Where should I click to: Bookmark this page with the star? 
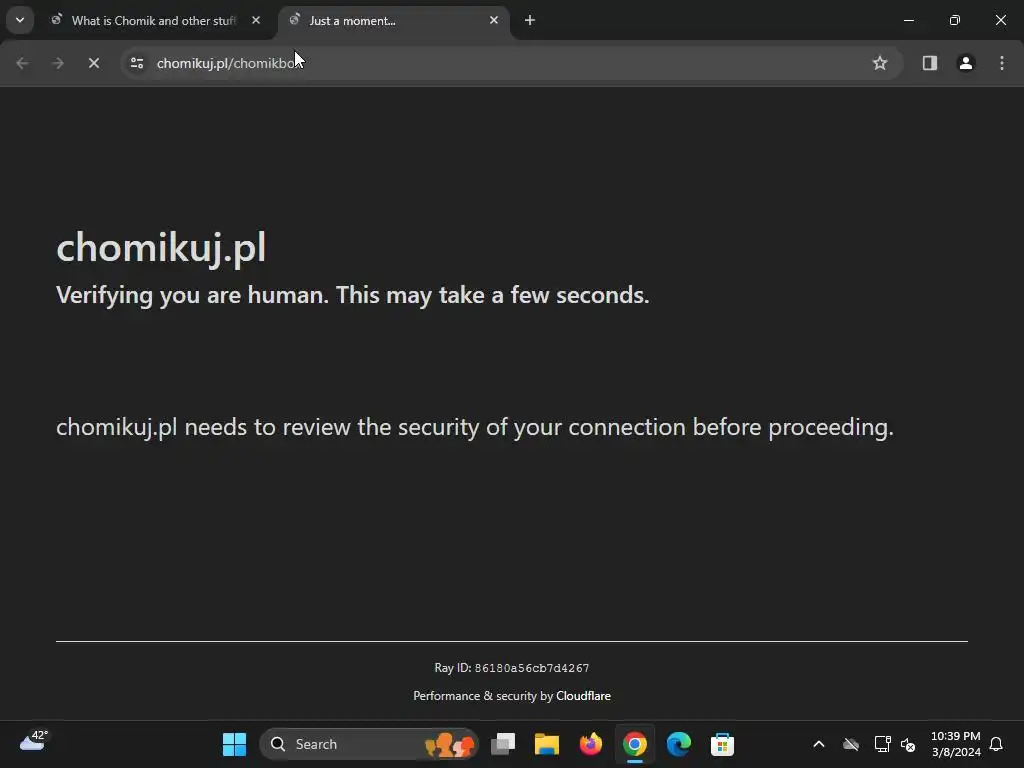(880, 63)
